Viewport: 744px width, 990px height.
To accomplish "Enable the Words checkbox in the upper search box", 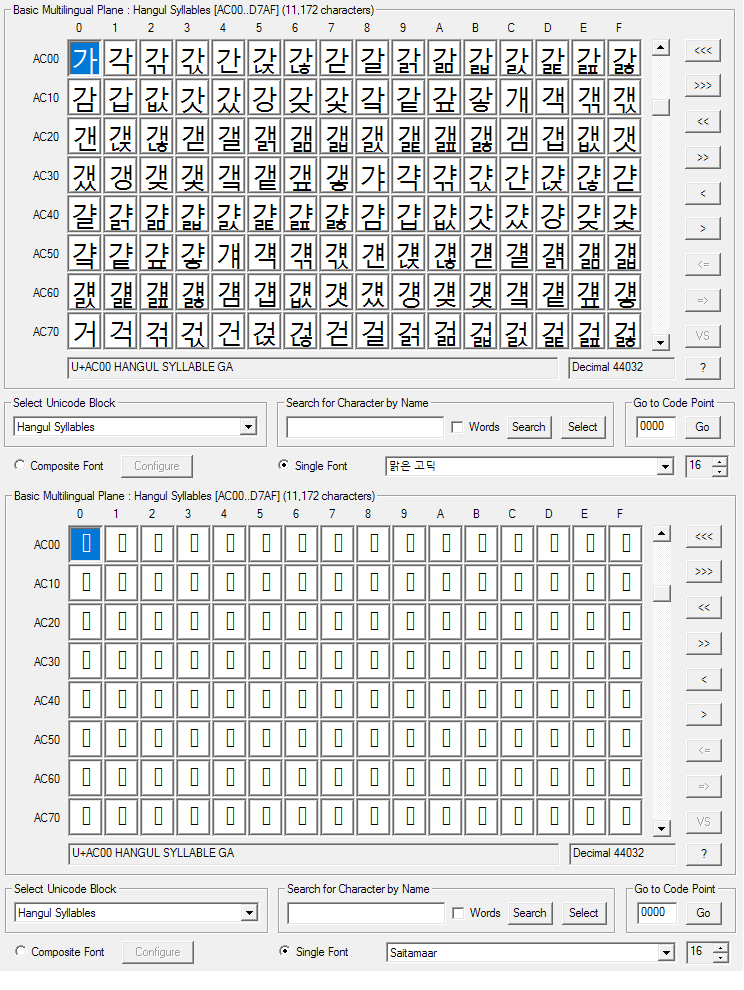I will pos(457,427).
